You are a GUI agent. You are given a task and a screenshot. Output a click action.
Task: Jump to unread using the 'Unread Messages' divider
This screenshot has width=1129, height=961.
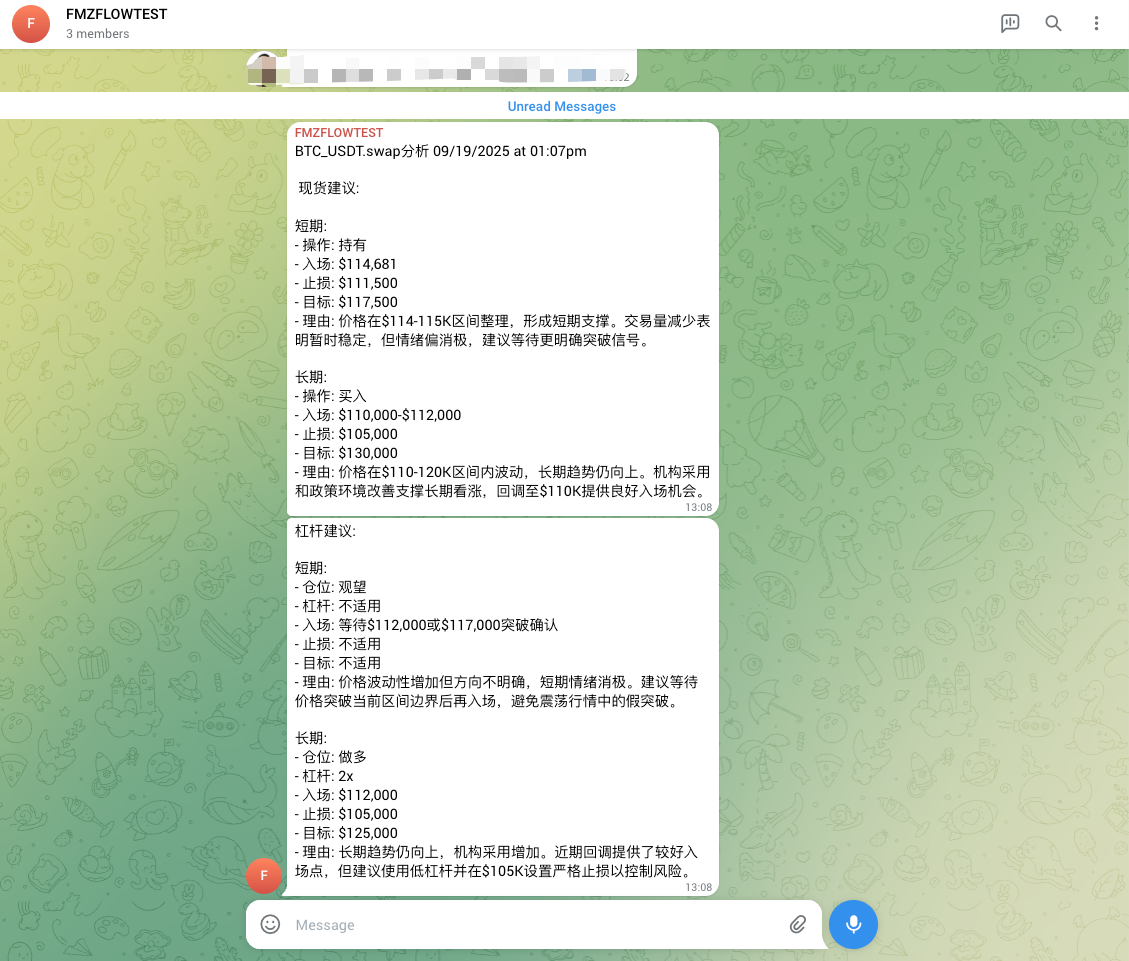(x=562, y=106)
